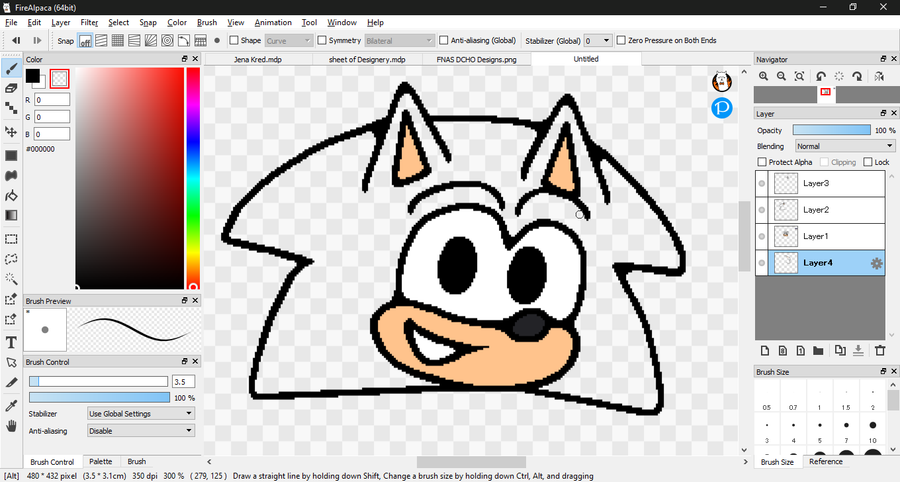Enable the grid snap icon
This screenshot has width=900, height=482.
[118, 41]
